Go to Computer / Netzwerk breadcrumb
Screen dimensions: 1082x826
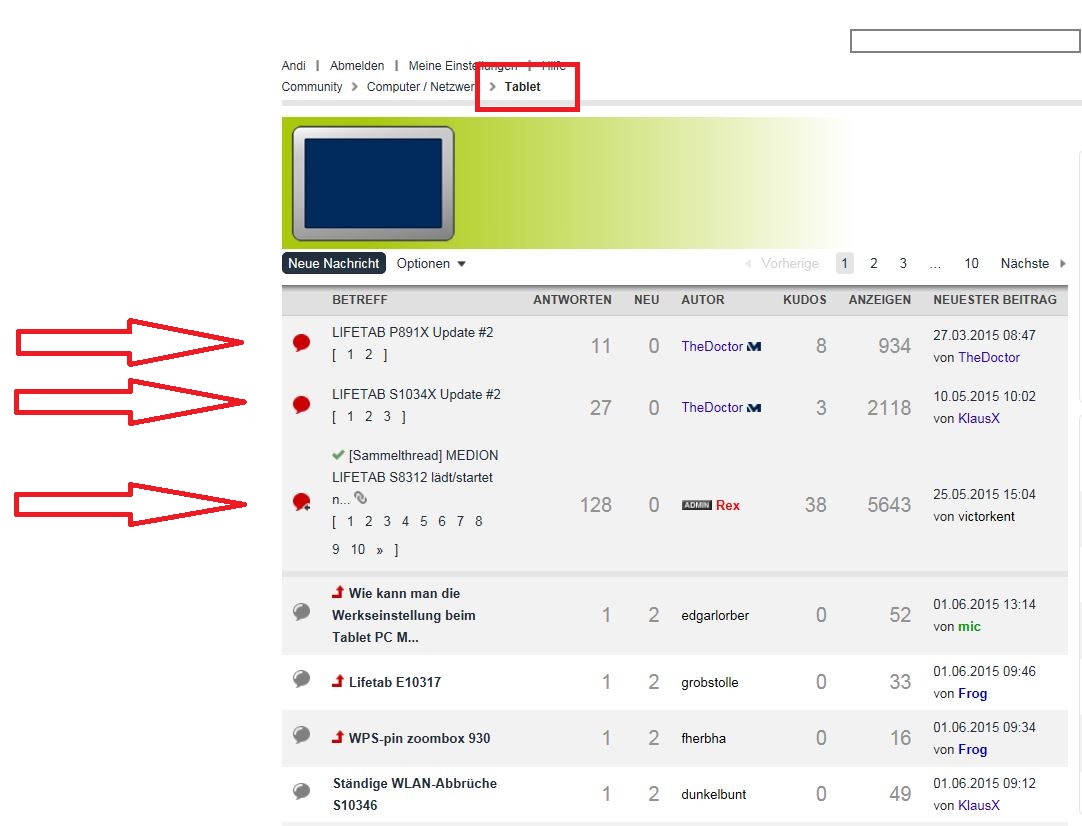point(420,87)
